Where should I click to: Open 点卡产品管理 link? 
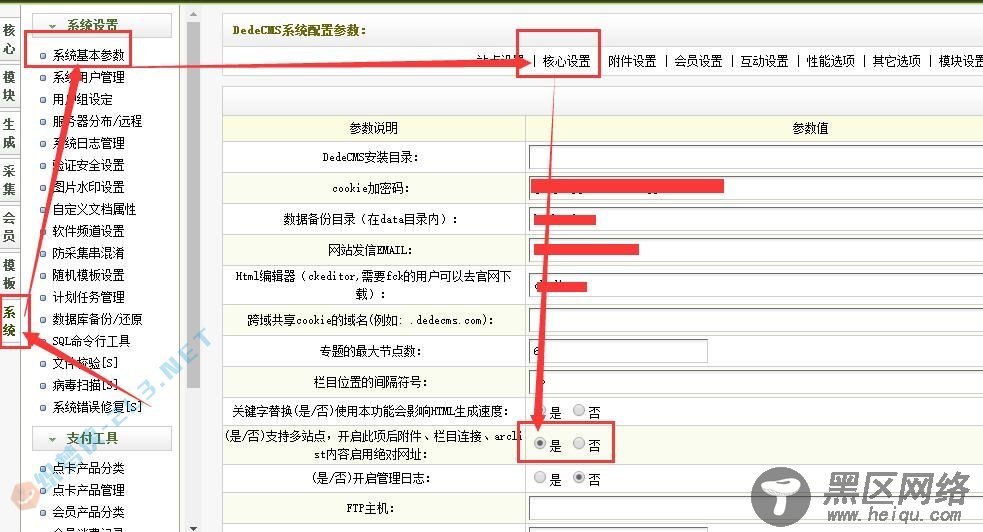tap(88, 489)
